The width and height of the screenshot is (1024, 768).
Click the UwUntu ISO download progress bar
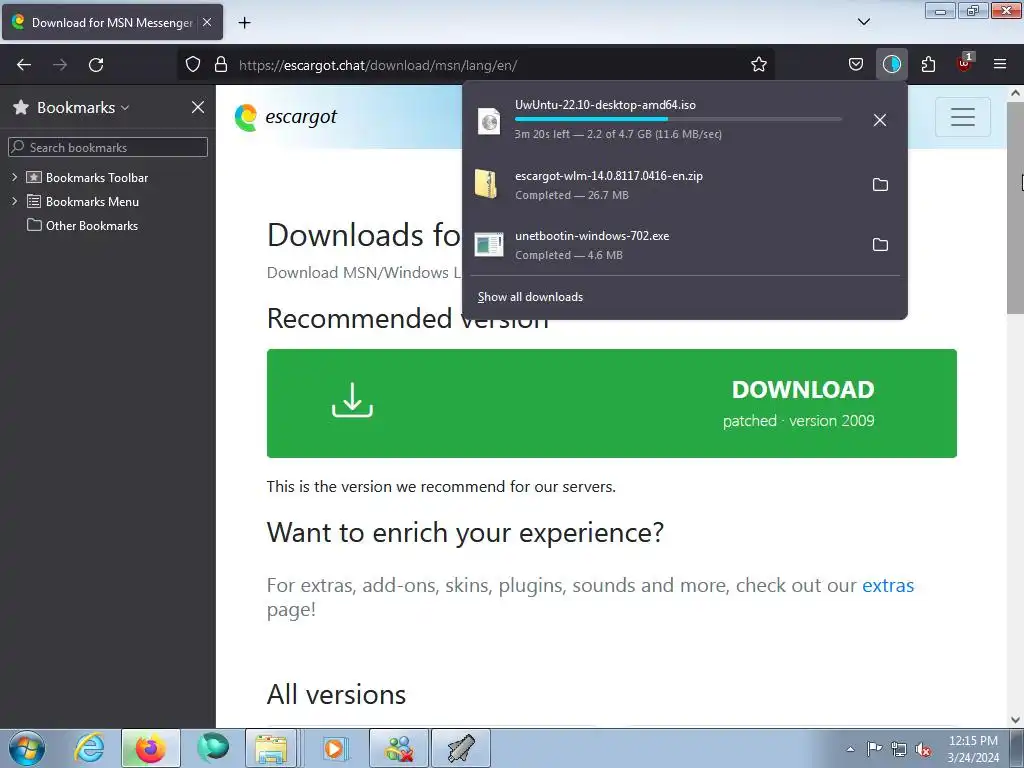(x=677, y=119)
